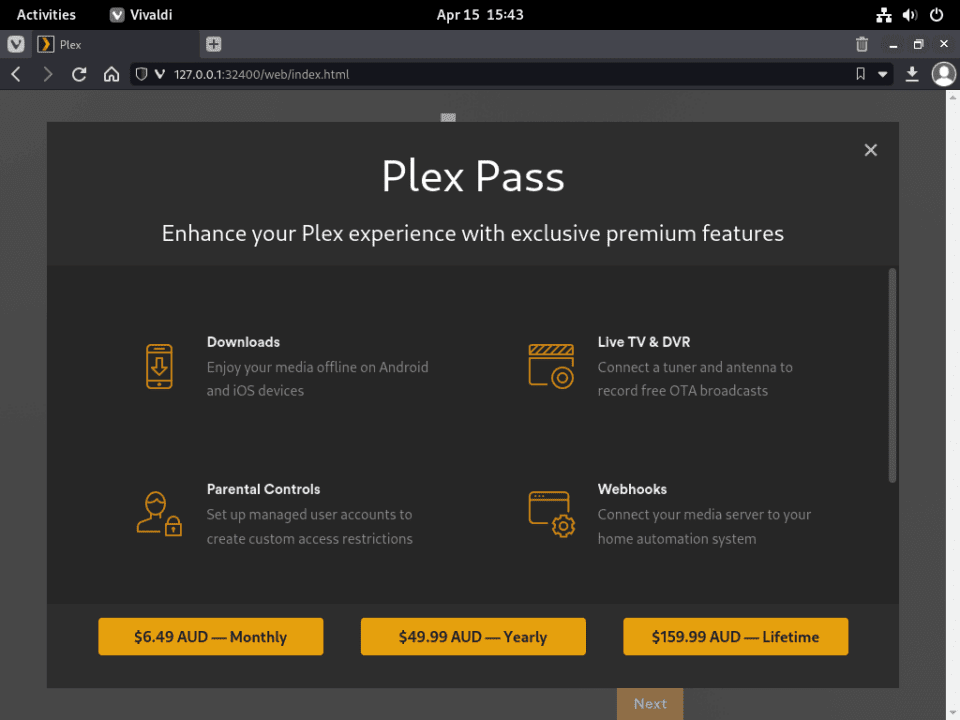Reload the Plex web page
This screenshot has width=960, height=720.
79,74
